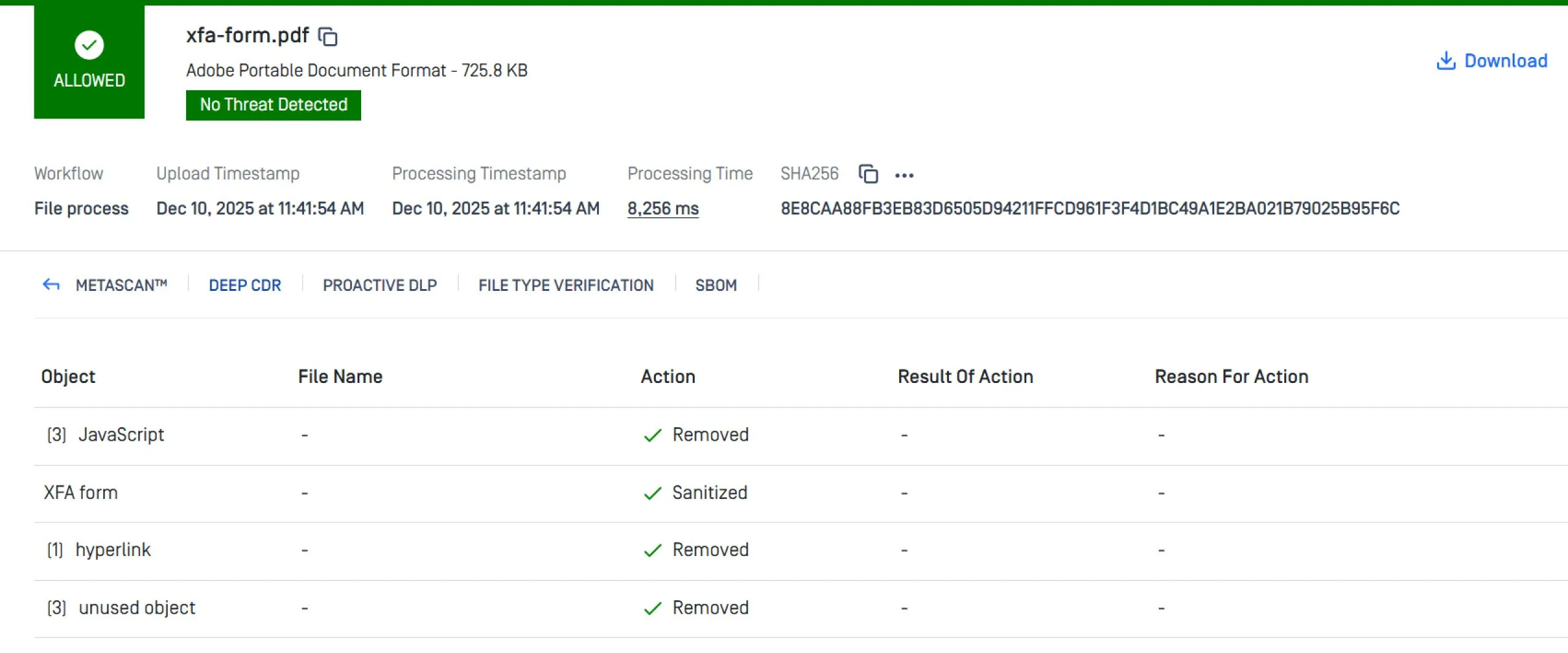Screen dimensions: 1568x653
Task: Click the No Threat Detected badge
Action: coord(273,105)
